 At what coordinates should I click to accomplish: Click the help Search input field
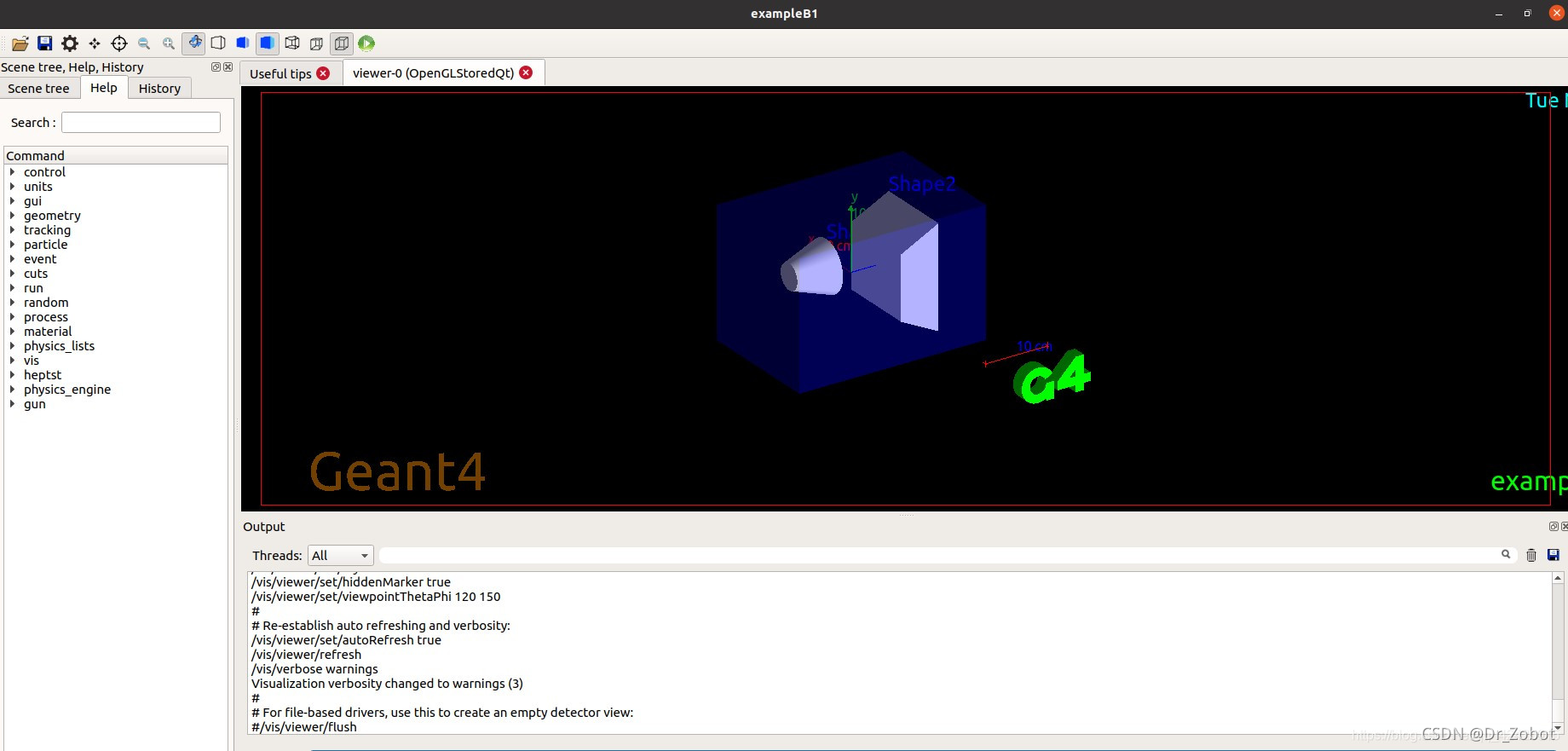[141, 123]
